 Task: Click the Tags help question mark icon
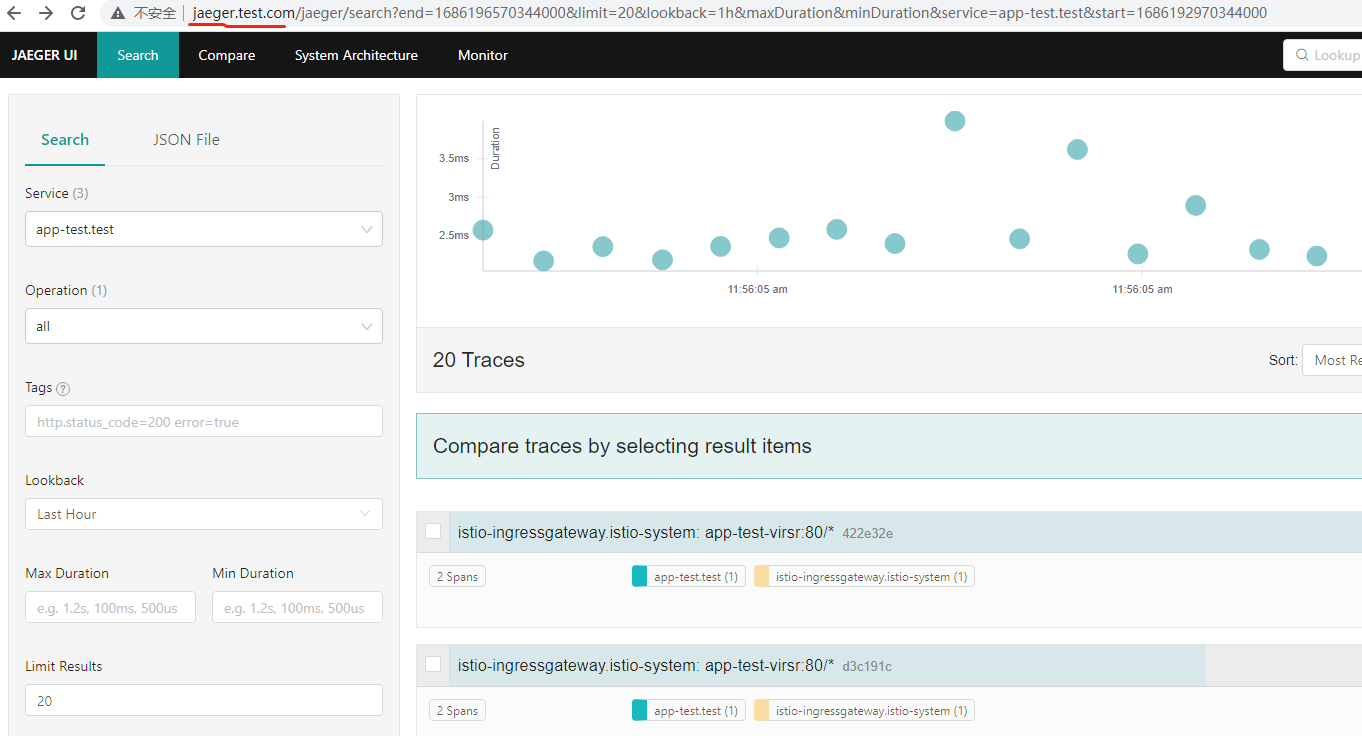point(63,388)
